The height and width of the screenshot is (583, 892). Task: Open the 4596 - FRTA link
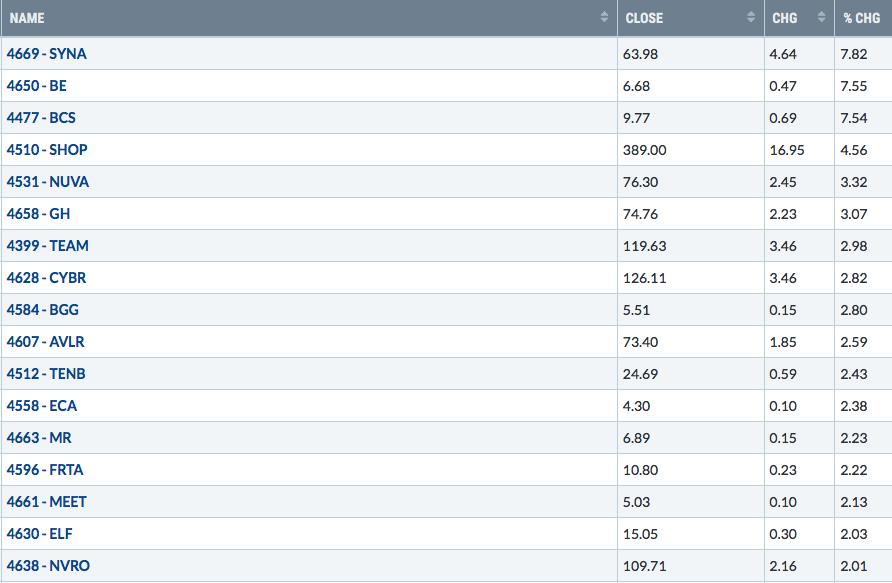[45, 470]
